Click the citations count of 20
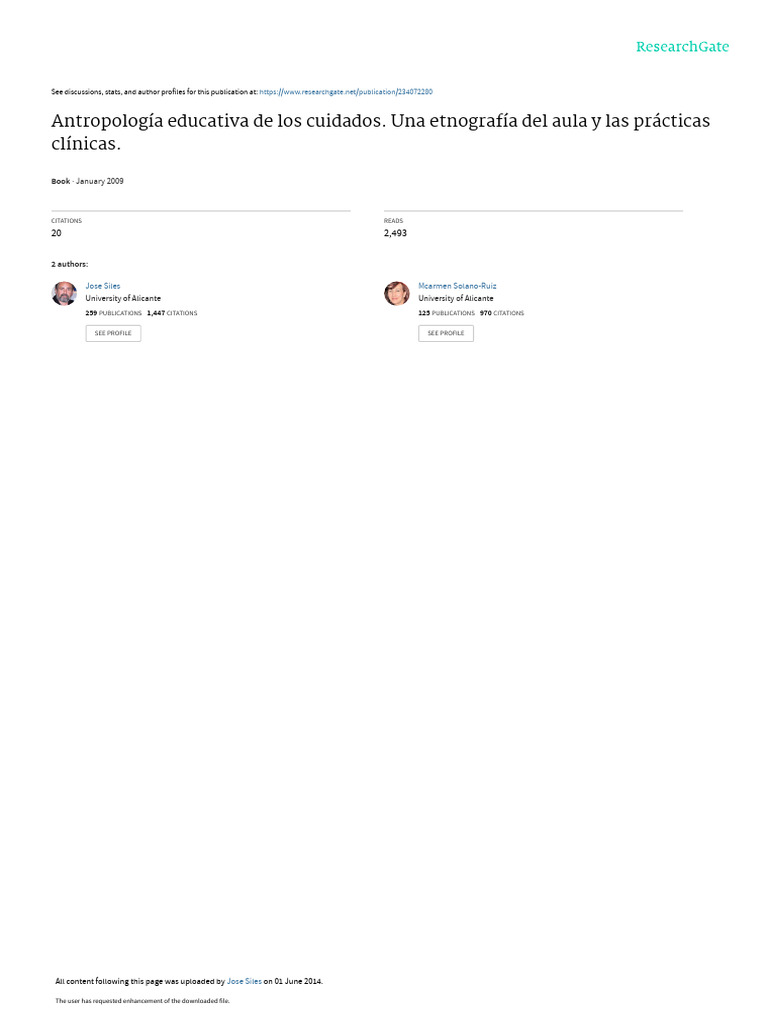The height and width of the screenshot is (1024, 768). pyautogui.click(x=56, y=233)
